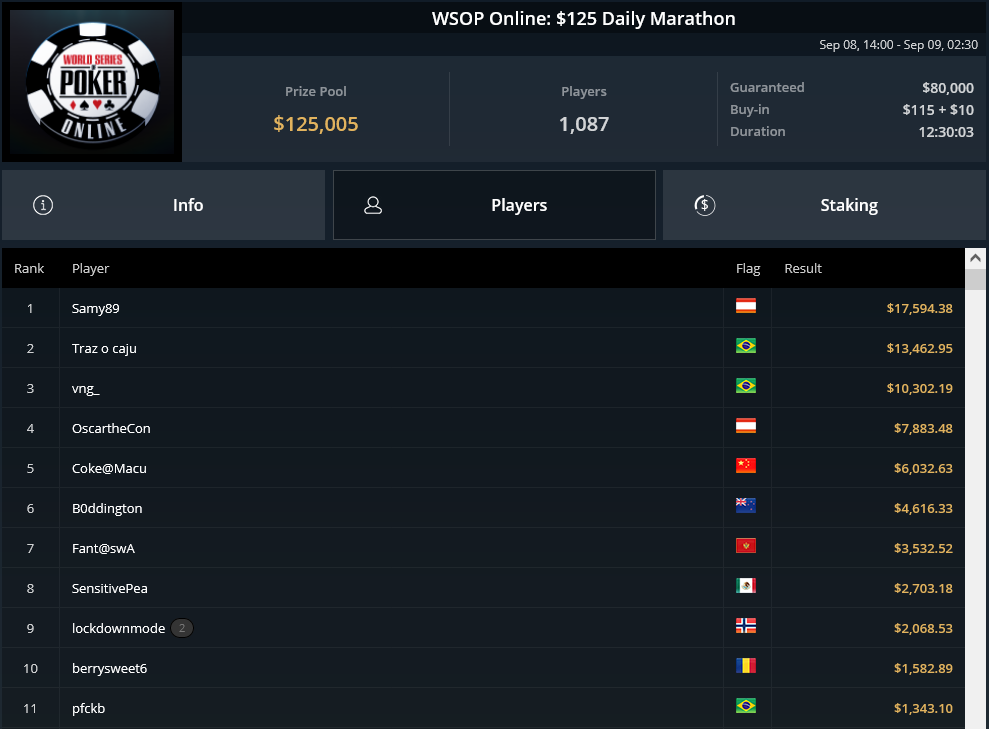Click the Result column header
The width and height of the screenshot is (989, 729).
click(x=803, y=268)
